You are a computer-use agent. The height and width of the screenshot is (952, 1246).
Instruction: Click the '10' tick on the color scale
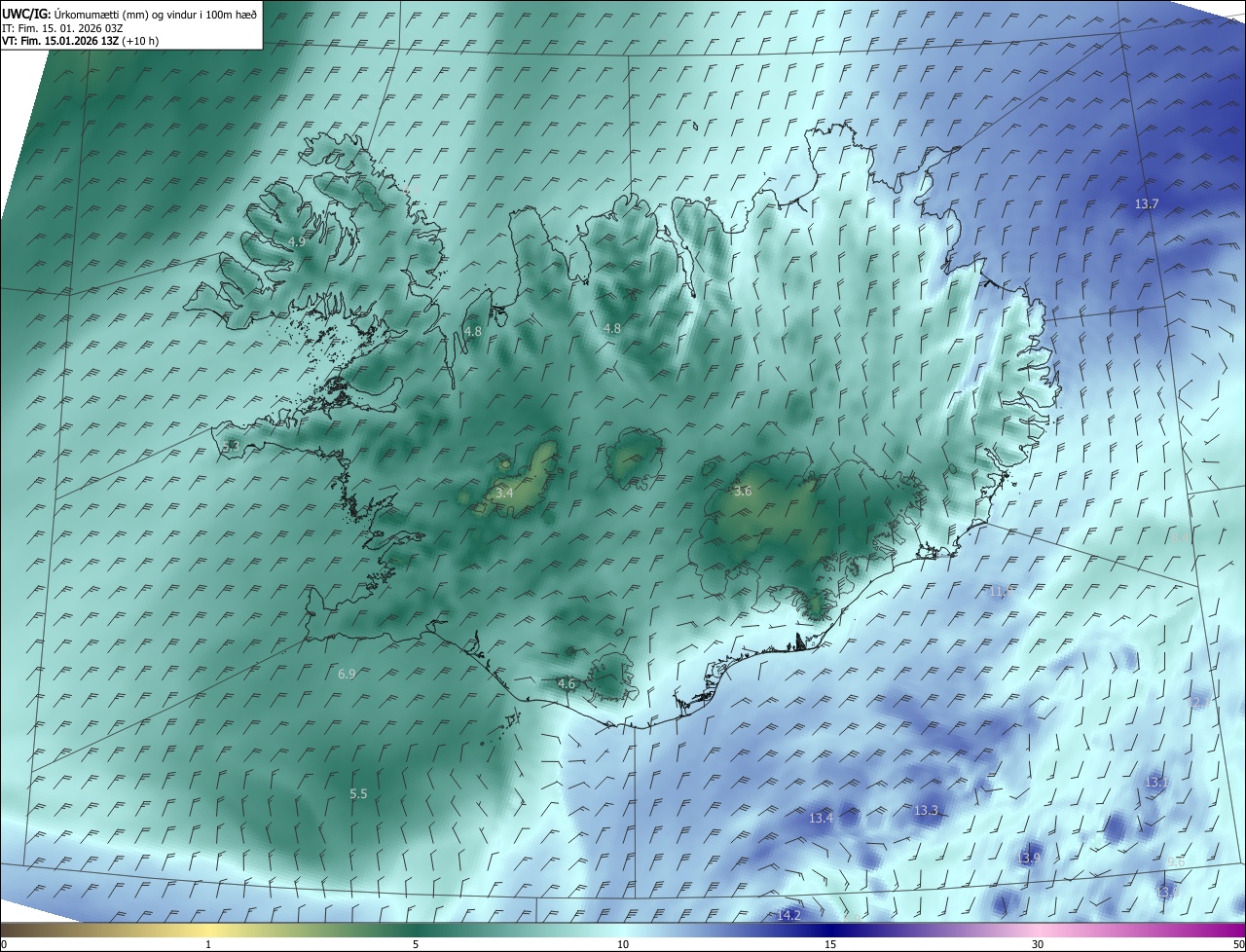(623, 944)
